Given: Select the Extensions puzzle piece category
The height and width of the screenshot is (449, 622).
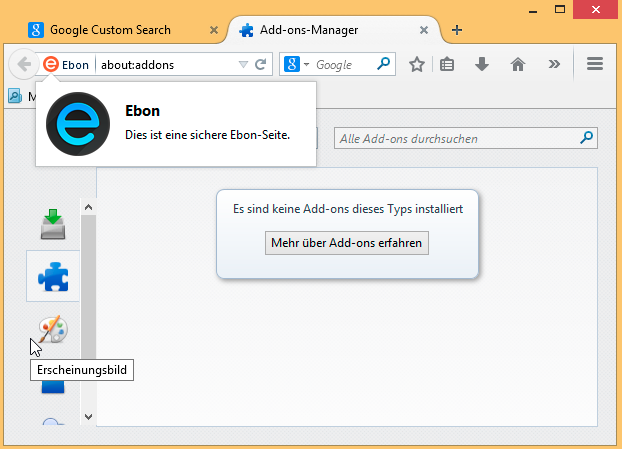Looking at the screenshot, I should tap(53, 277).
